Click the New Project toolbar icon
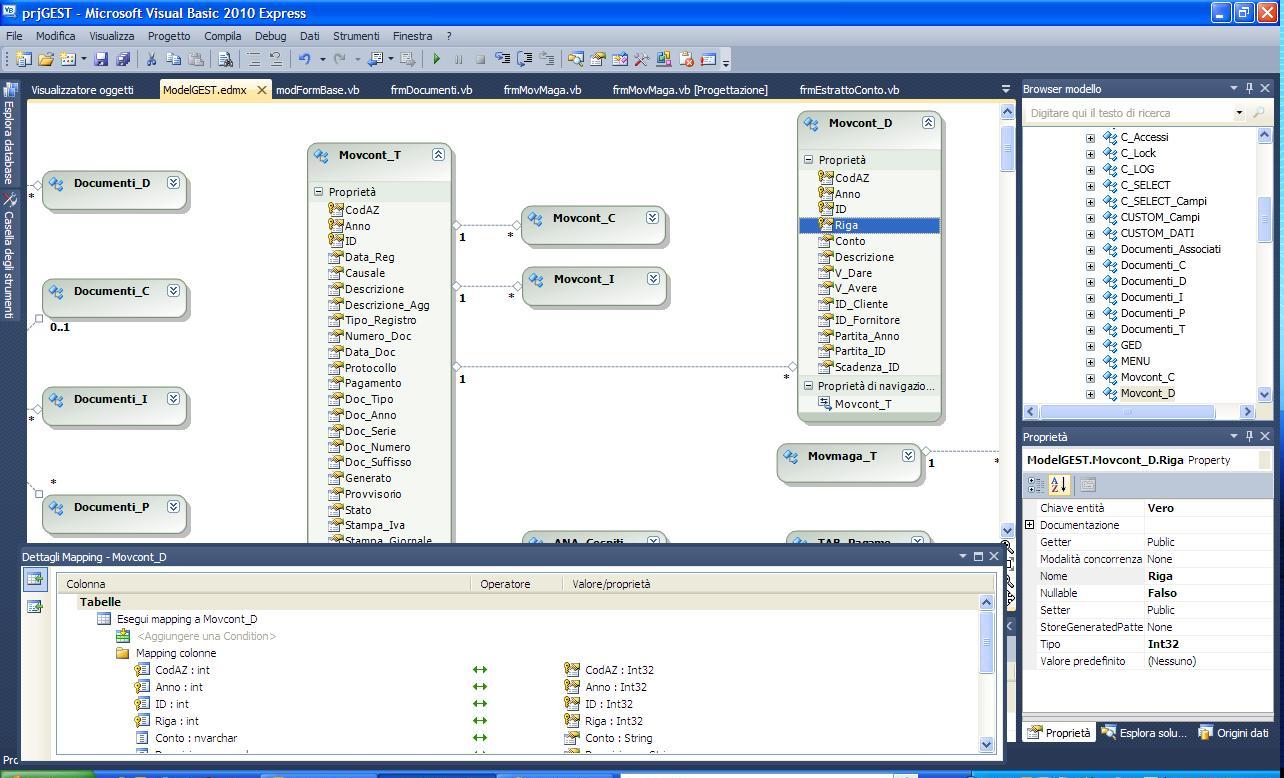Image resolution: width=1284 pixels, height=778 pixels. (x=24, y=60)
